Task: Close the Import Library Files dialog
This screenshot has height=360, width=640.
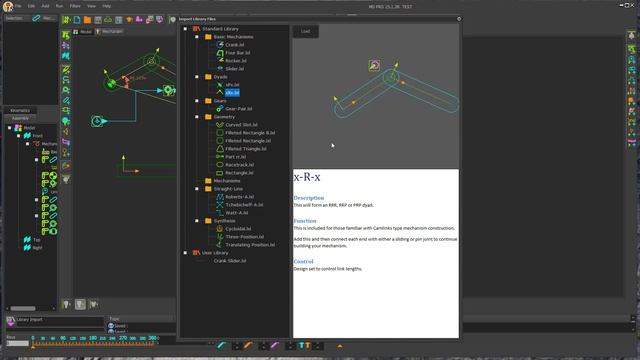Action: [459, 19]
